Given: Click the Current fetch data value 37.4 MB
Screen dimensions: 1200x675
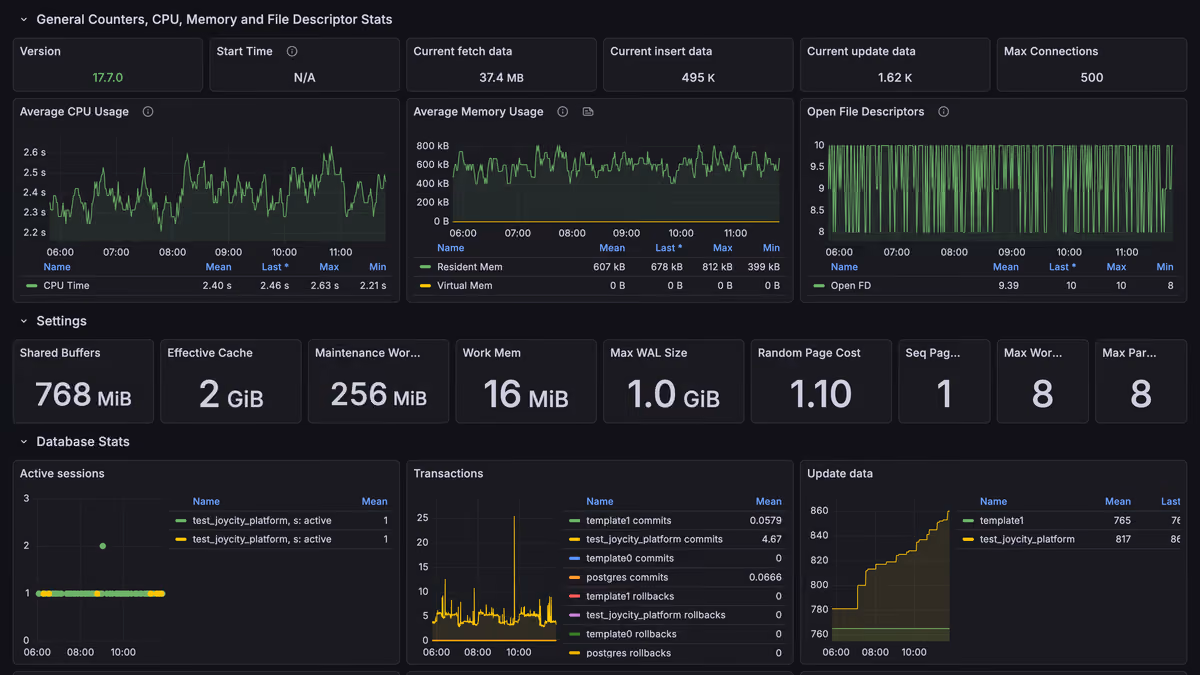Looking at the screenshot, I should [x=501, y=77].
